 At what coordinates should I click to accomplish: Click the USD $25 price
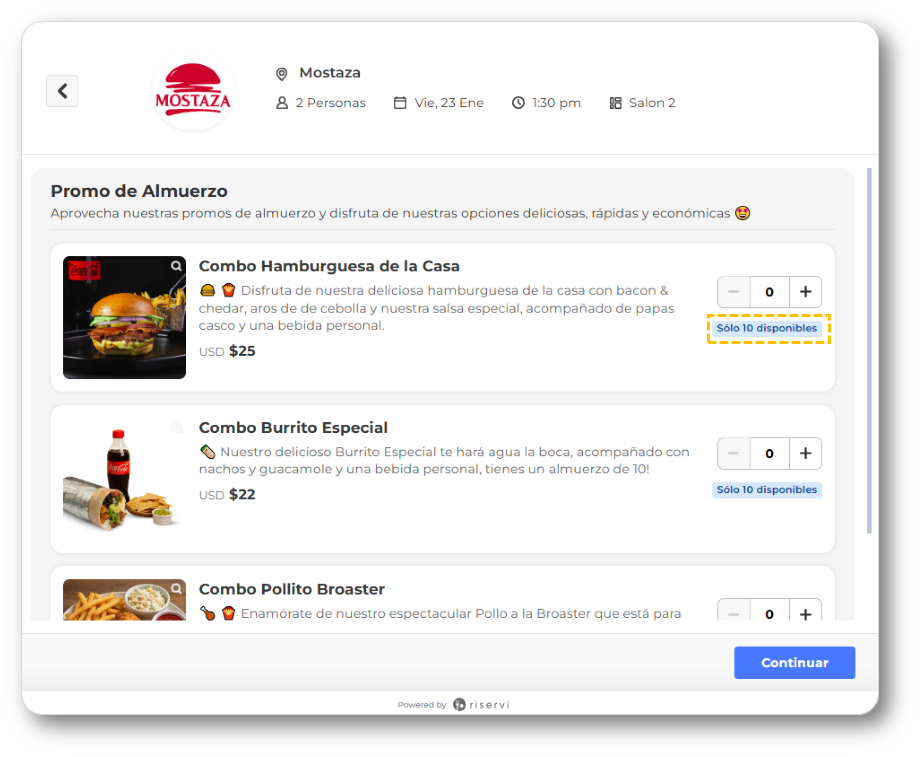click(x=227, y=351)
